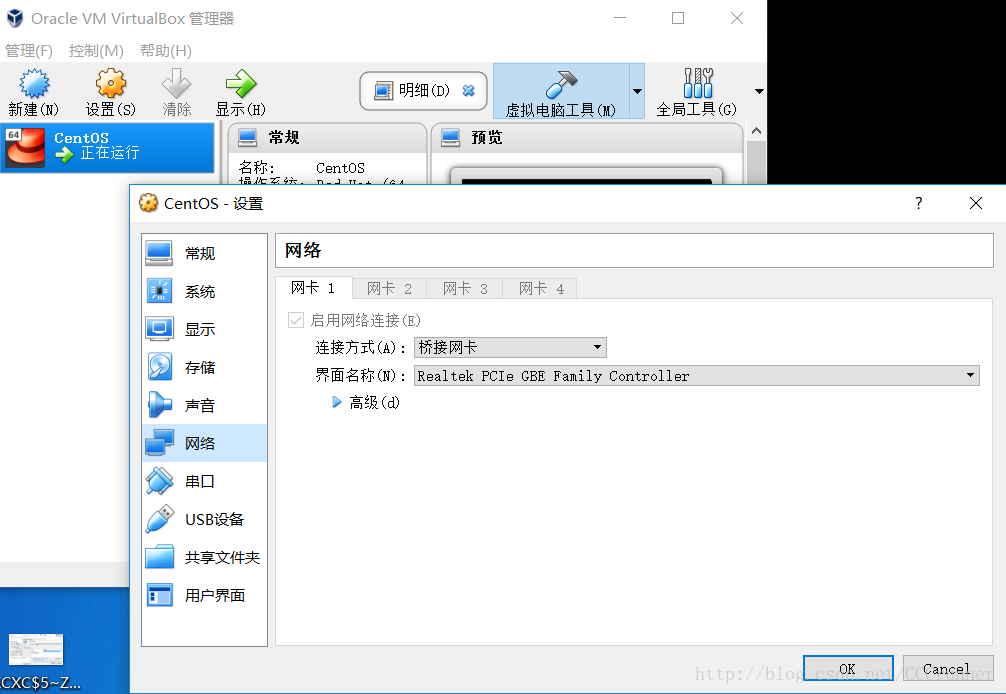Viewport: 1006px width, 694px height.
Task: Close the Details (明细) tag via blue X
Action: coord(469,90)
